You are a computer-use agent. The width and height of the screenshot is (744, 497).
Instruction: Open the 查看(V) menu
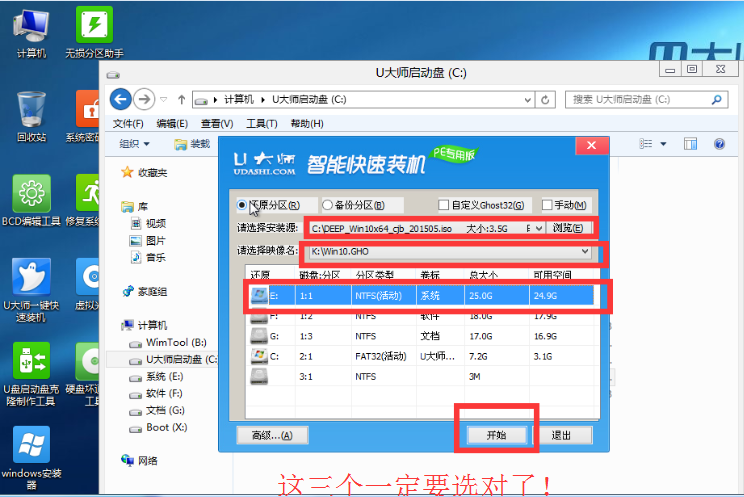[x=216, y=123]
